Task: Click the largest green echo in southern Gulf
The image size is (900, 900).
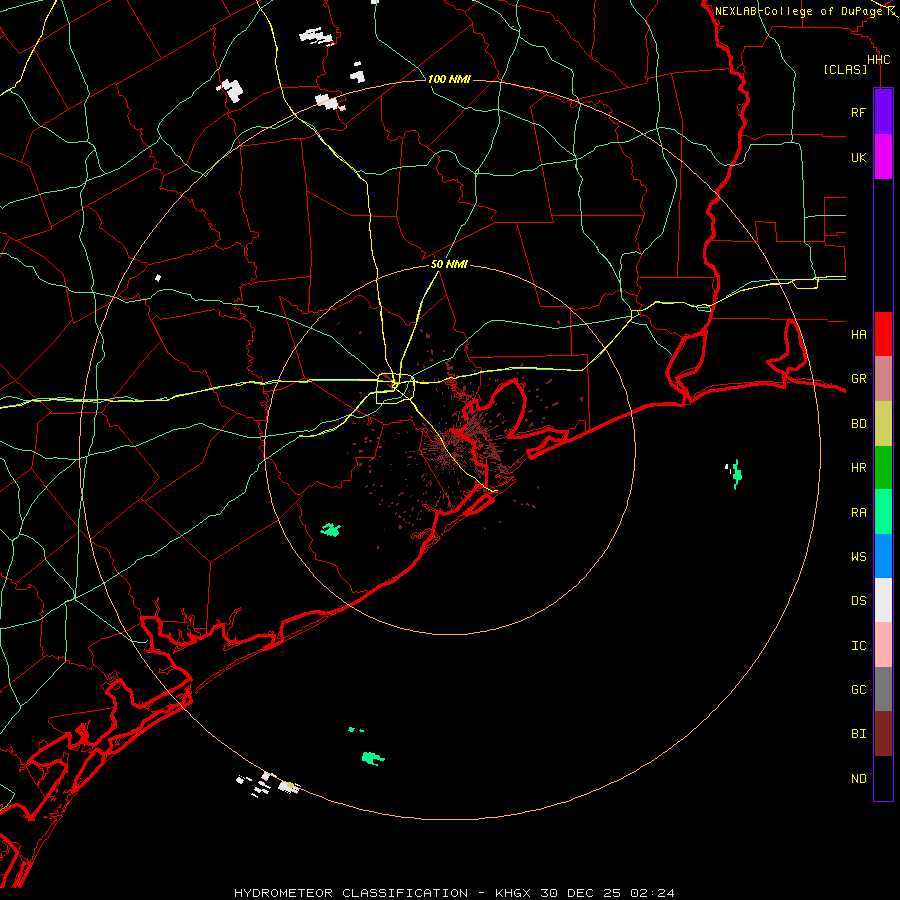Action: pos(373,758)
